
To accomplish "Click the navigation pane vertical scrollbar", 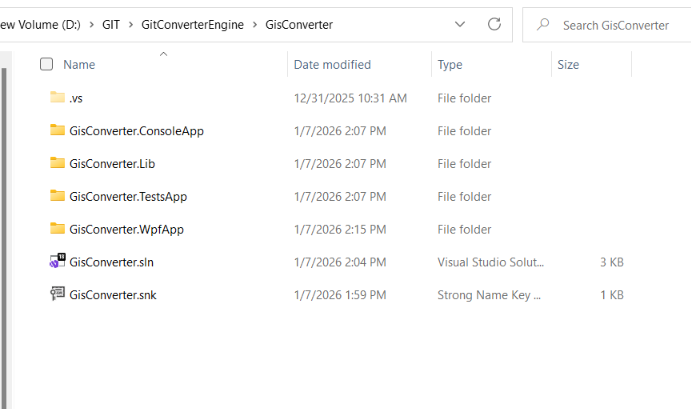I will [4, 238].
